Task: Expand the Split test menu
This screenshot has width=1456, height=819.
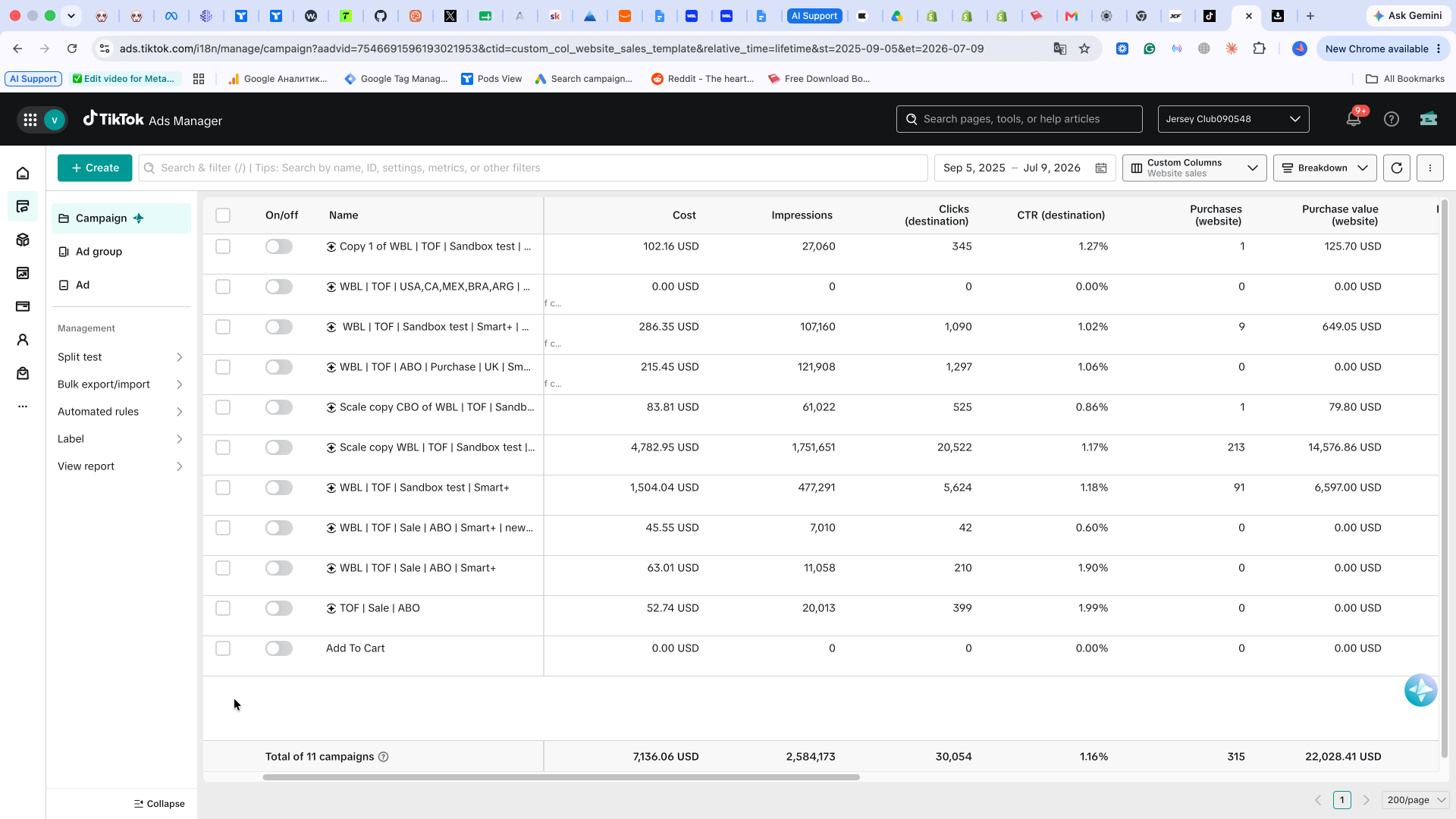Action: point(121,357)
